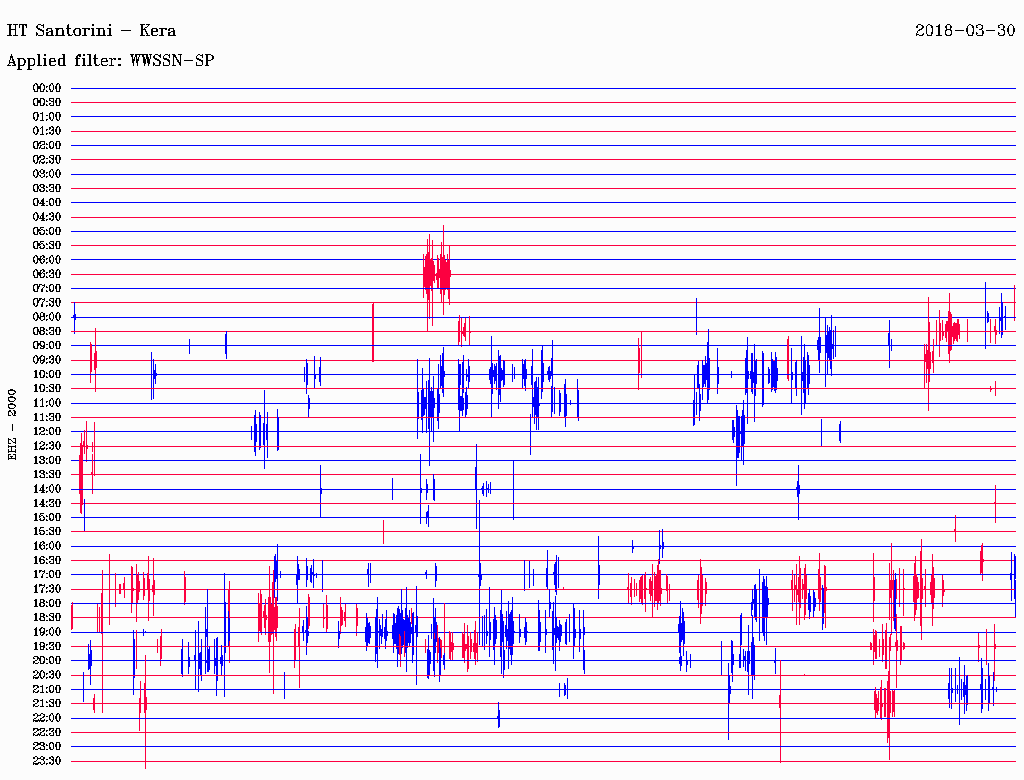Select the 12:00 time label
The width and height of the screenshot is (1024, 780).
pos(47,431)
